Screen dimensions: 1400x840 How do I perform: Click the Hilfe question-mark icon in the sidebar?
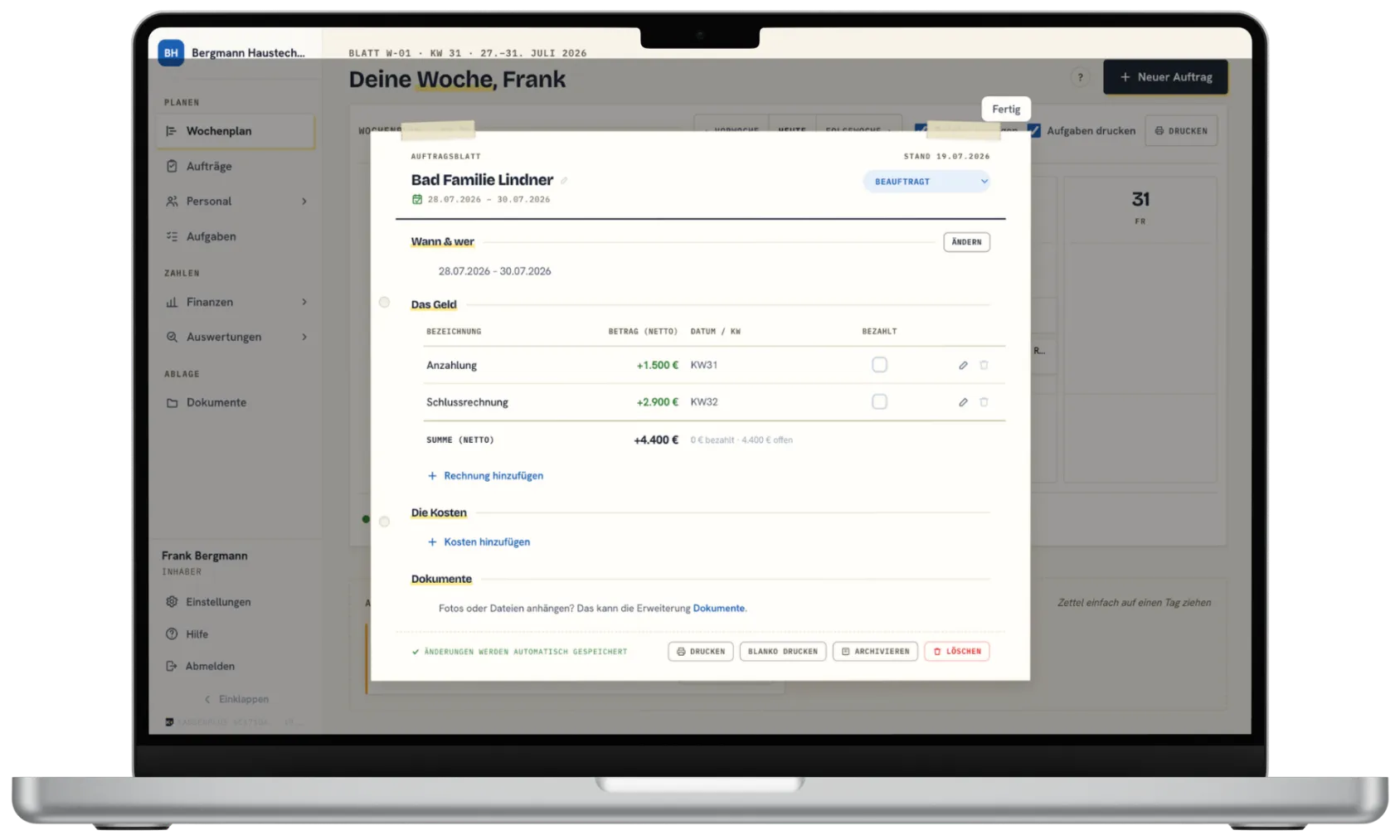172,634
